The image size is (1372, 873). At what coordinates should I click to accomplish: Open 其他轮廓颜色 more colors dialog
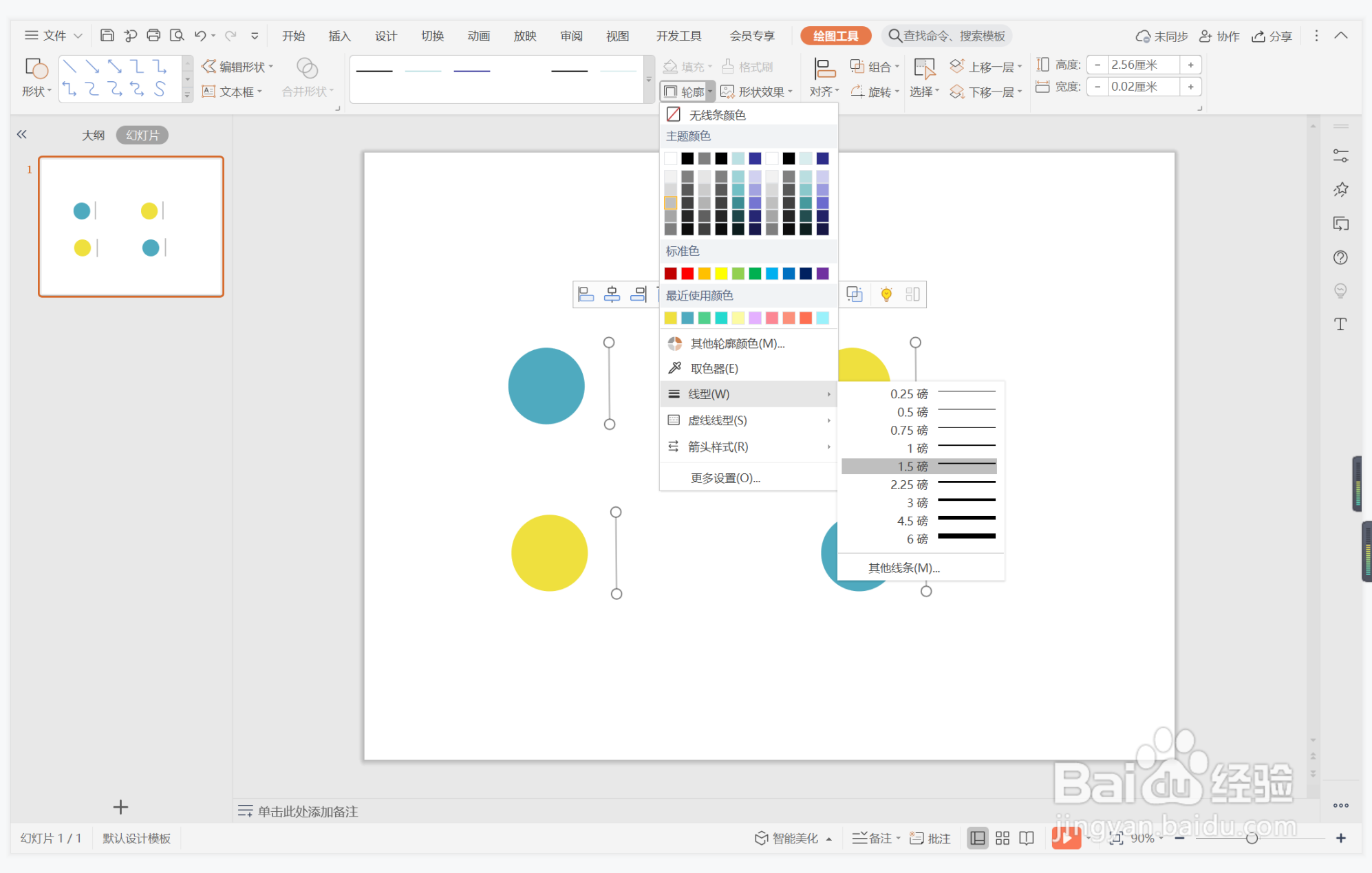(x=748, y=343)
